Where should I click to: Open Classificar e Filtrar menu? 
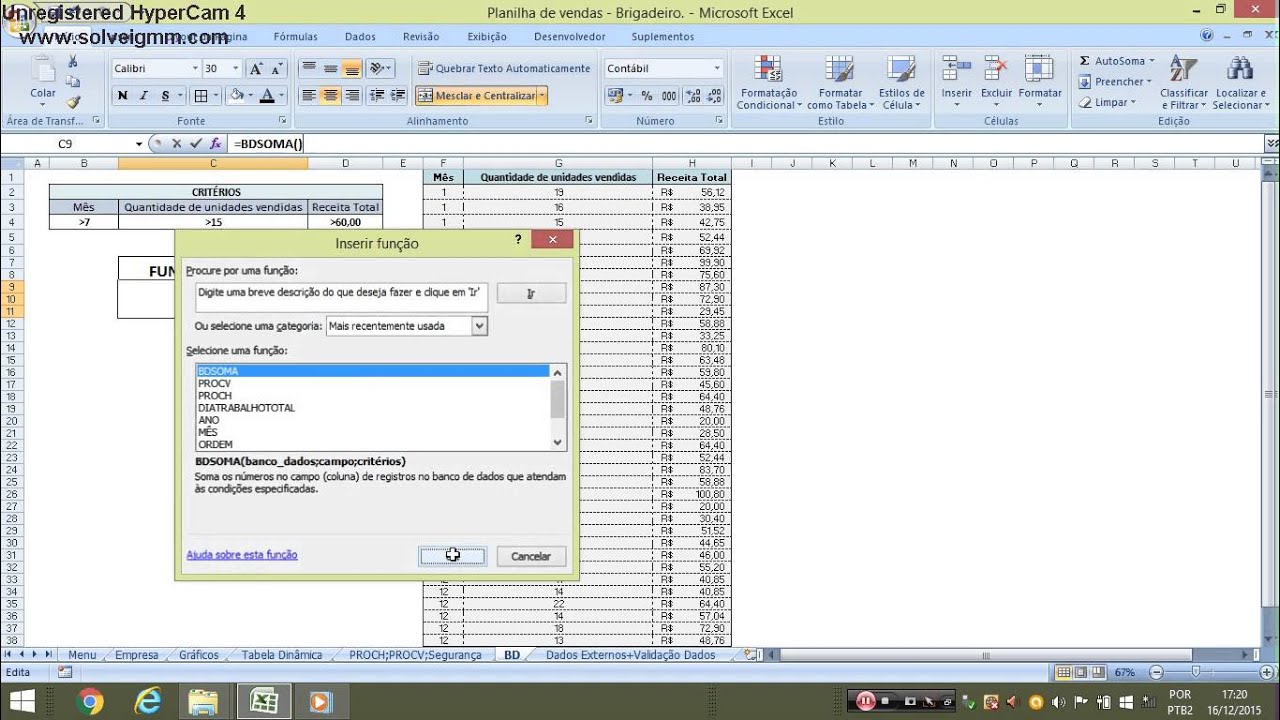tap(1184, 82)
